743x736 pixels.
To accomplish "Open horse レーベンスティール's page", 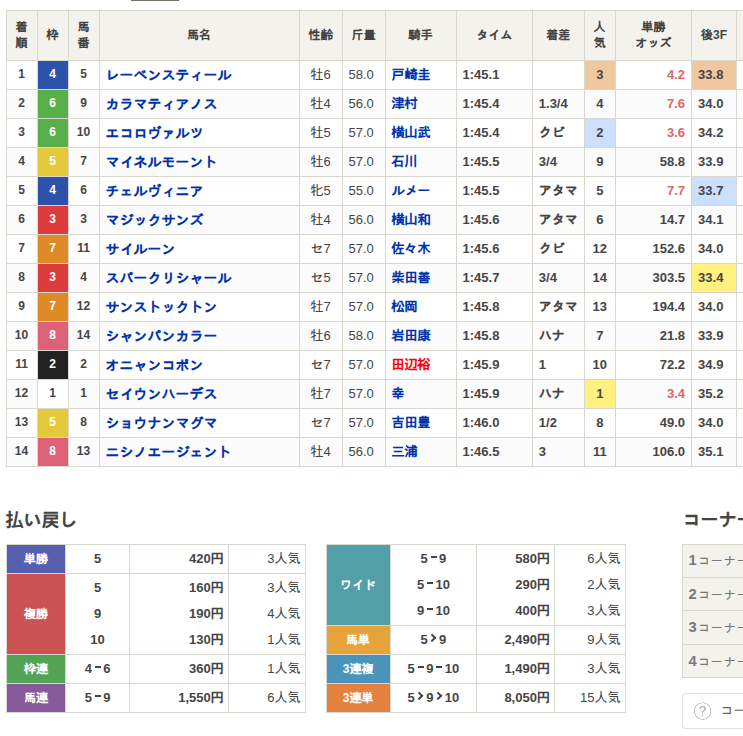I will (x=168, y=75).
